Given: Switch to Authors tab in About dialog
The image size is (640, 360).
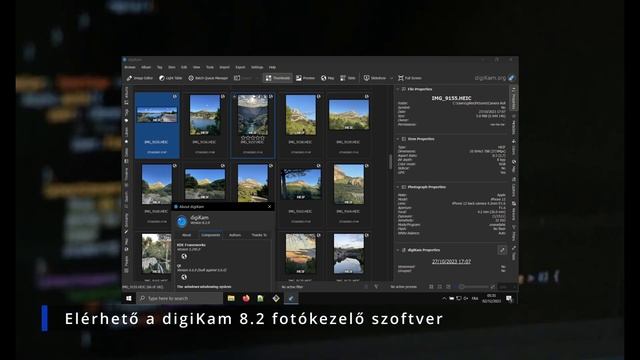Looking at the screenshot, I should pos(235,235).
